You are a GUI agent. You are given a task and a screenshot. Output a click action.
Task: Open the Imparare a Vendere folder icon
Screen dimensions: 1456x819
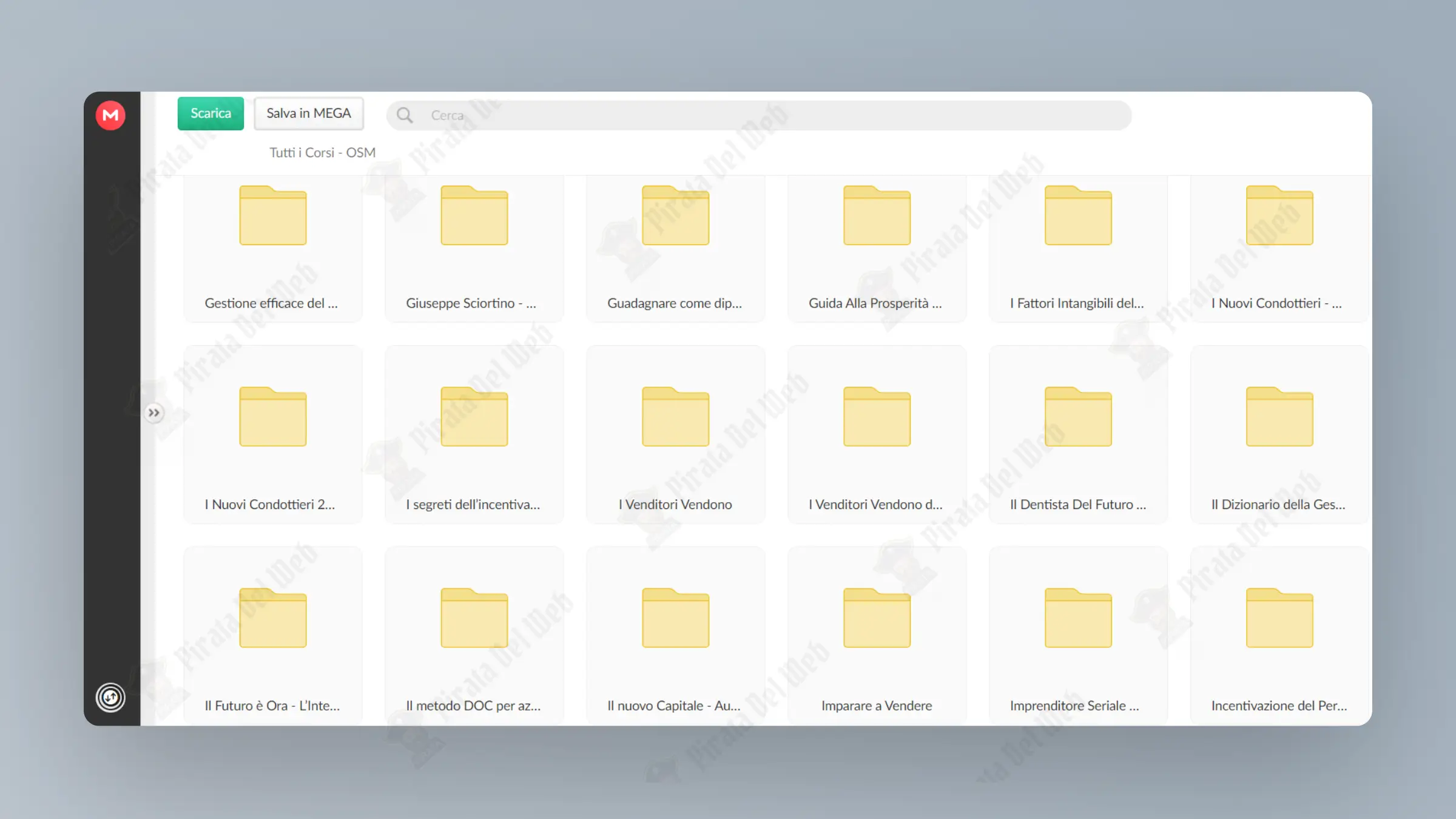[877, 618]
